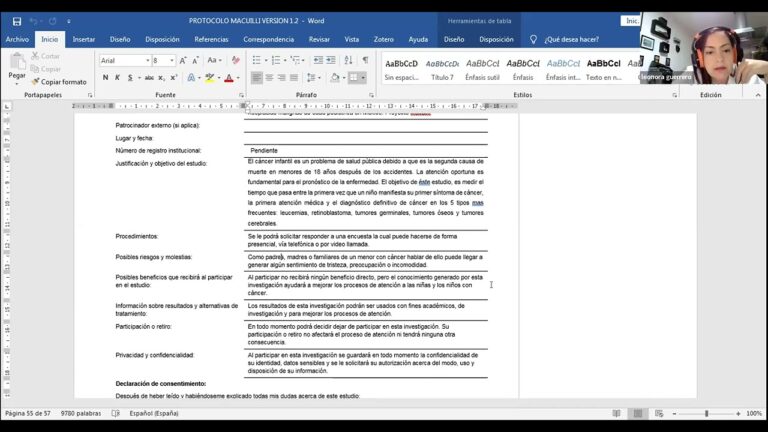Increase font size with larger A

tap(183, 60)
